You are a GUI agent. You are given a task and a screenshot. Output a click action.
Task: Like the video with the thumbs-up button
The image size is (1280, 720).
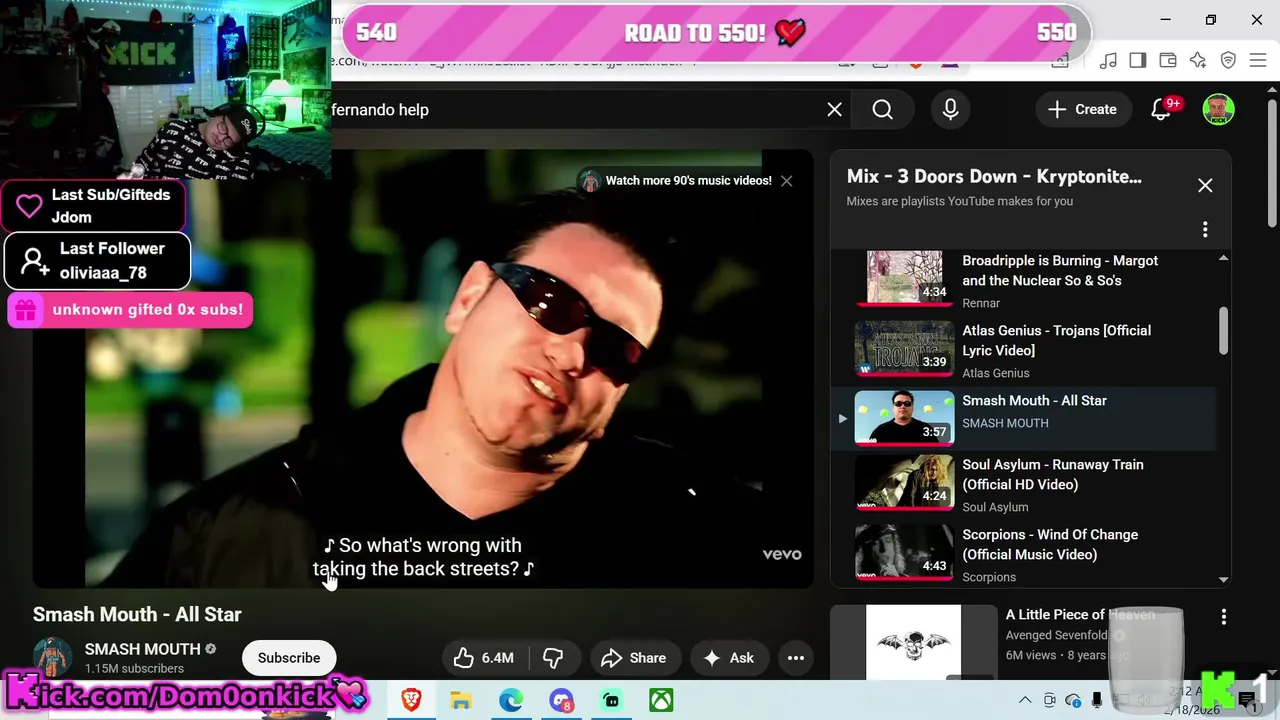point(484,658)
